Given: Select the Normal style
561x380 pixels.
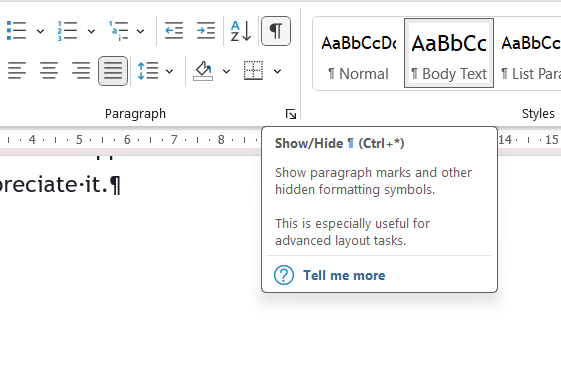Looking at the screenshot, I should pyautogui.click(x=358, y=53).
